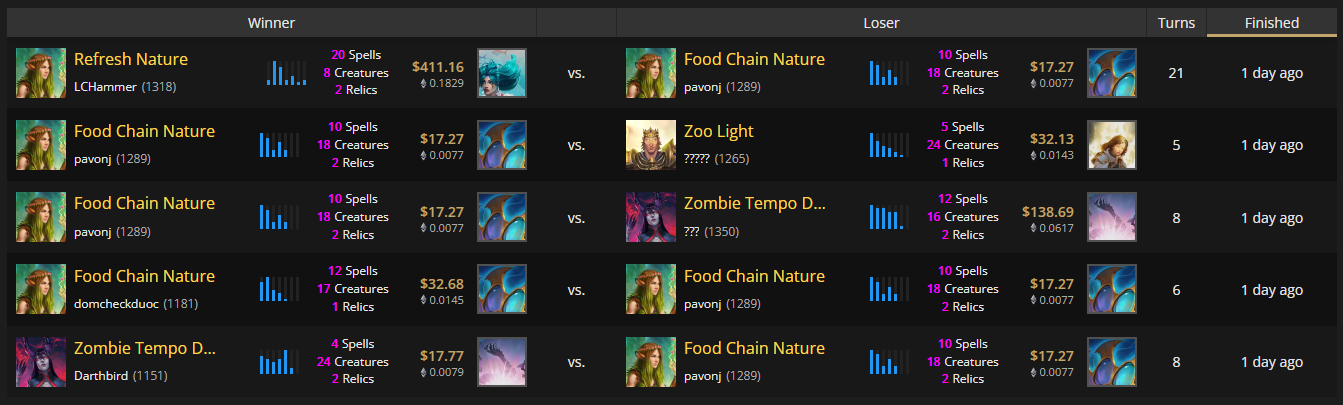Open player LCHammer's profile link
This screenshot has width=1343, height=405.
pyautogui.click(x=105, y=87)
